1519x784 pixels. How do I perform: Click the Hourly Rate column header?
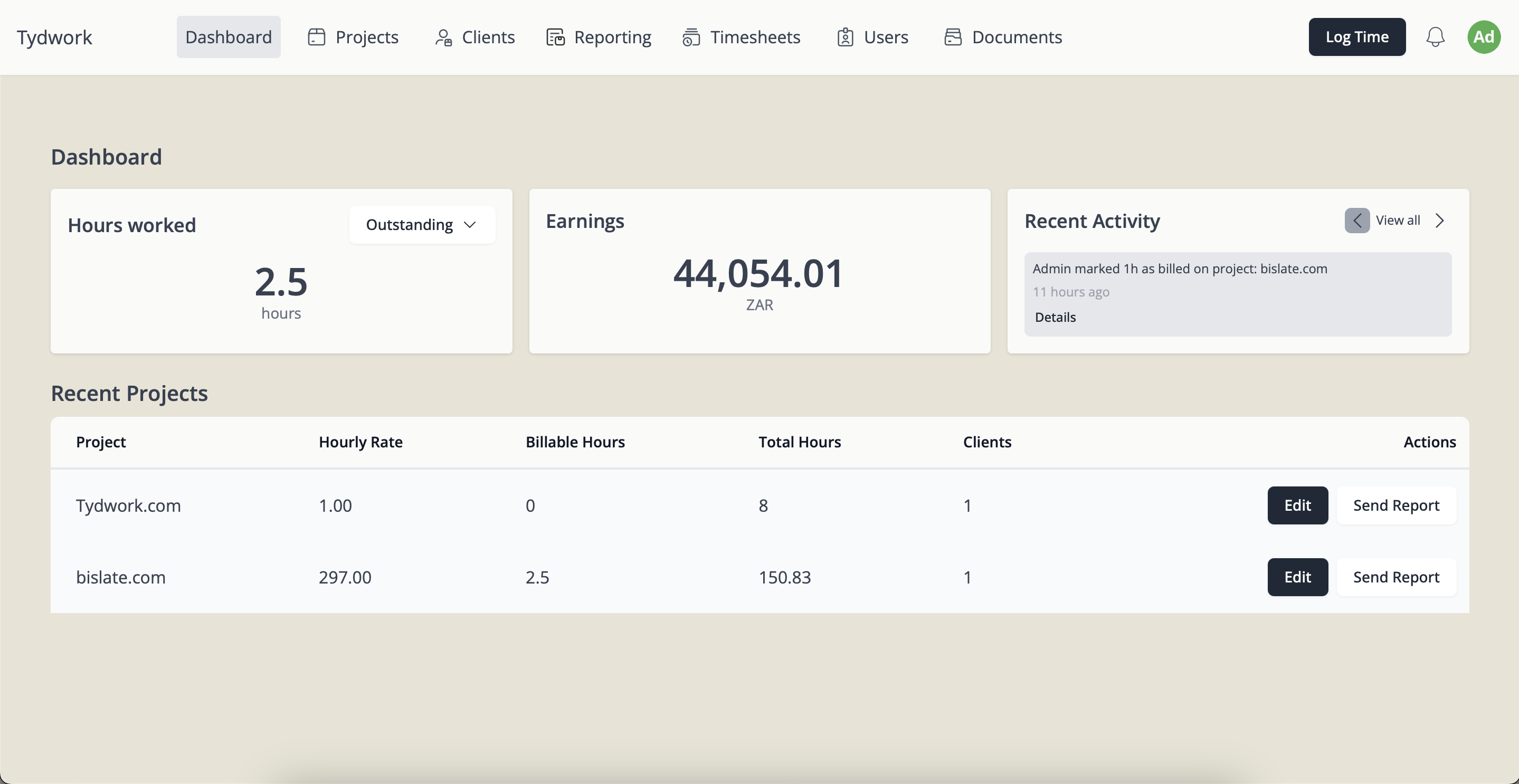360,442
